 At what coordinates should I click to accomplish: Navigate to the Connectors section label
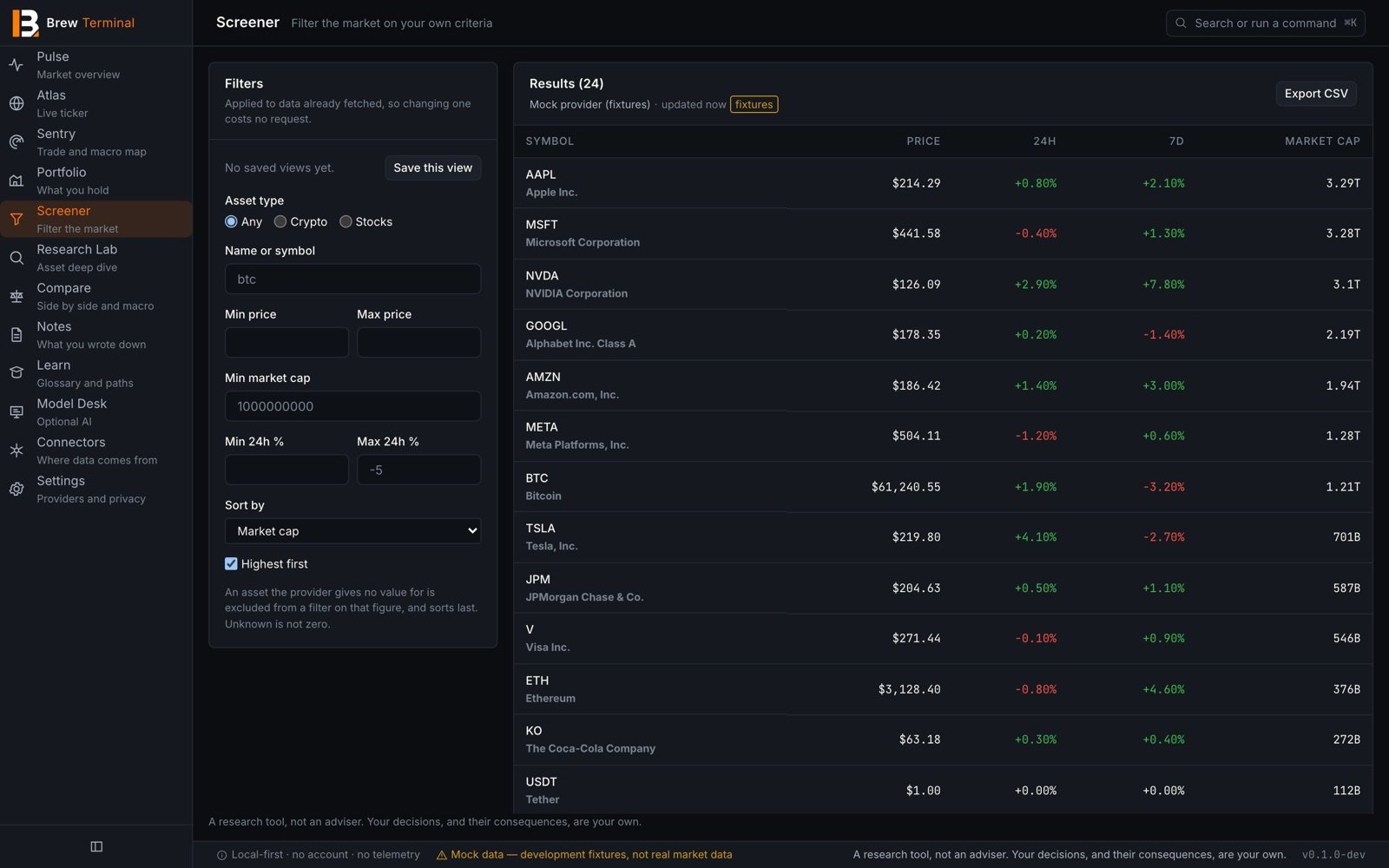[71, 442]
